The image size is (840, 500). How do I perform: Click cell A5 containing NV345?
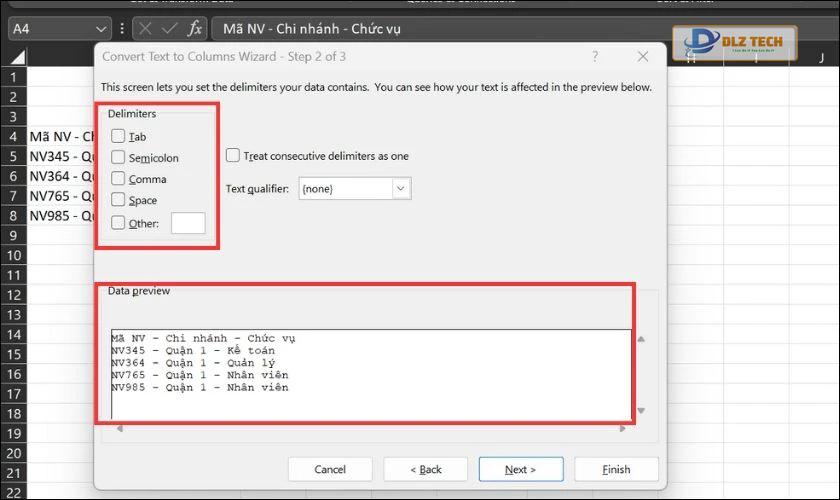[x=61, y=156]
